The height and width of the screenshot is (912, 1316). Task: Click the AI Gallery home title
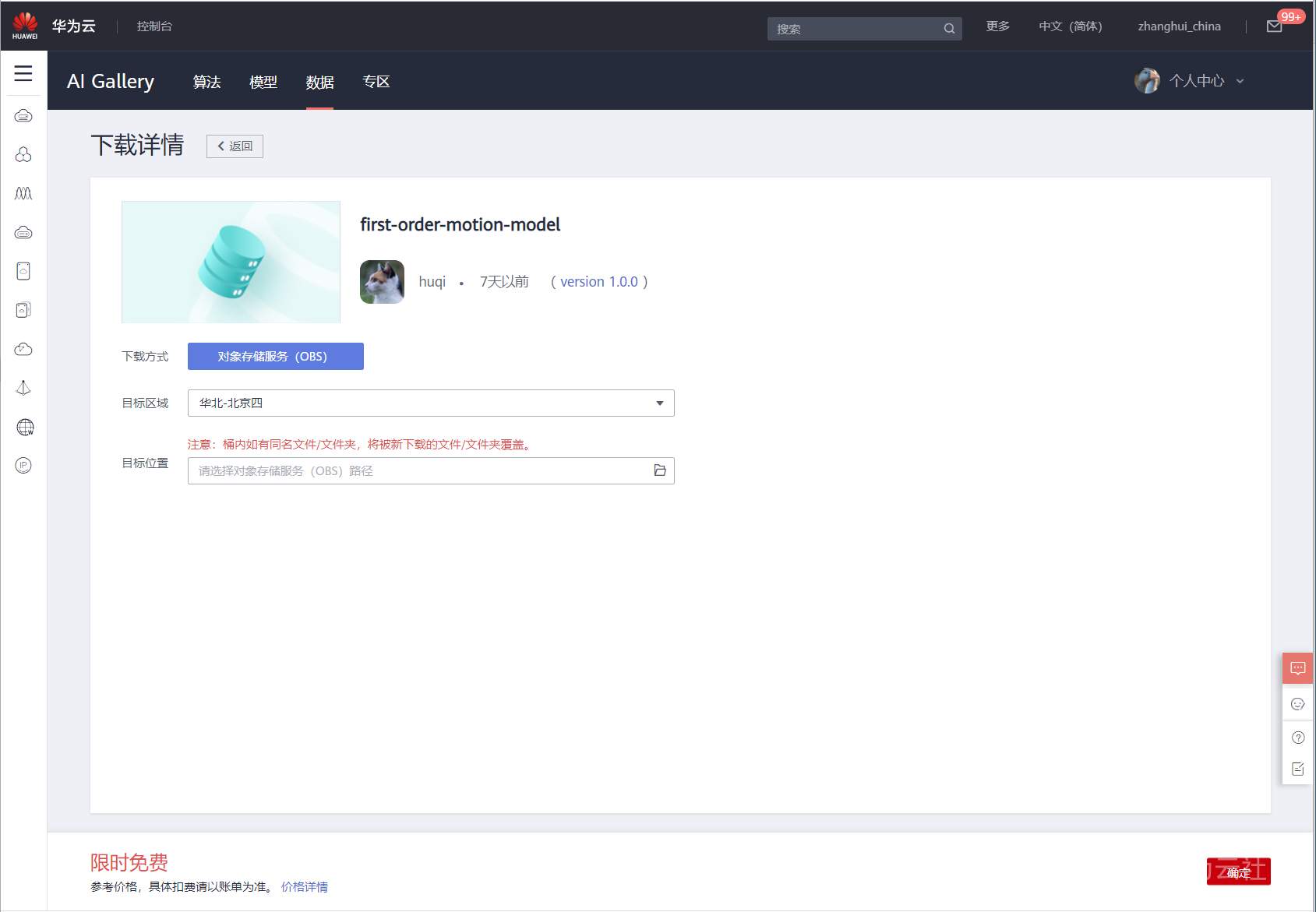(111, 81)
